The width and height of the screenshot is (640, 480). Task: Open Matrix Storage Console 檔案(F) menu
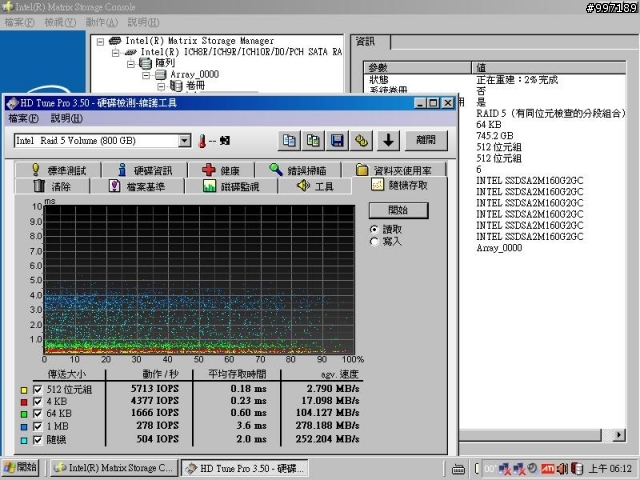click(19, 22)
